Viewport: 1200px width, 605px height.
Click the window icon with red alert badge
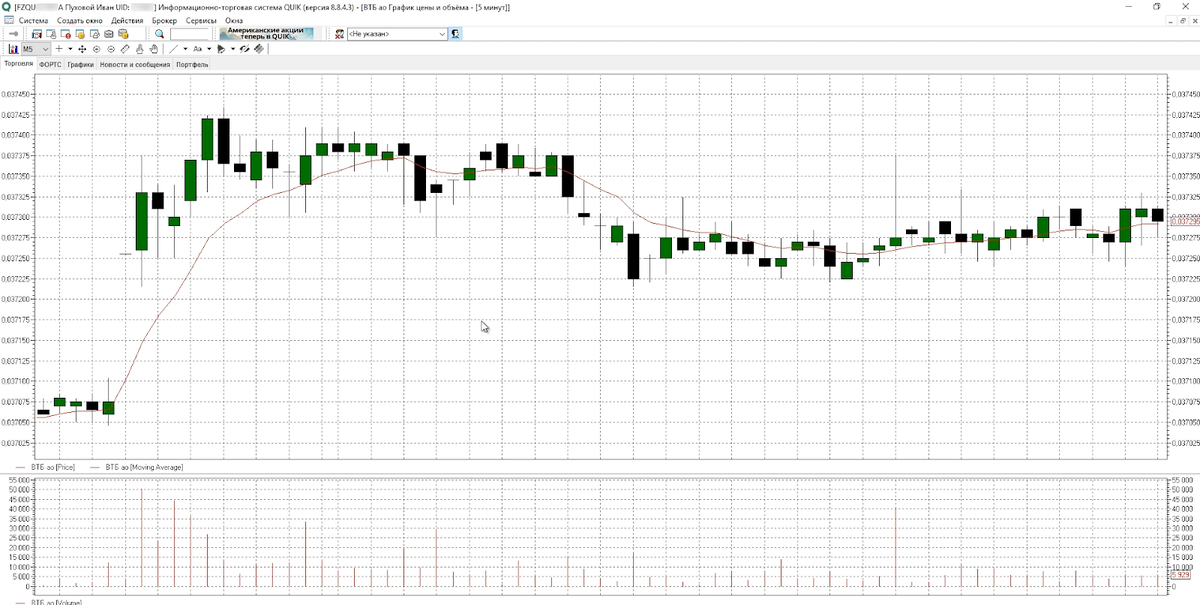pyautogui.click(x=65, y=33)
